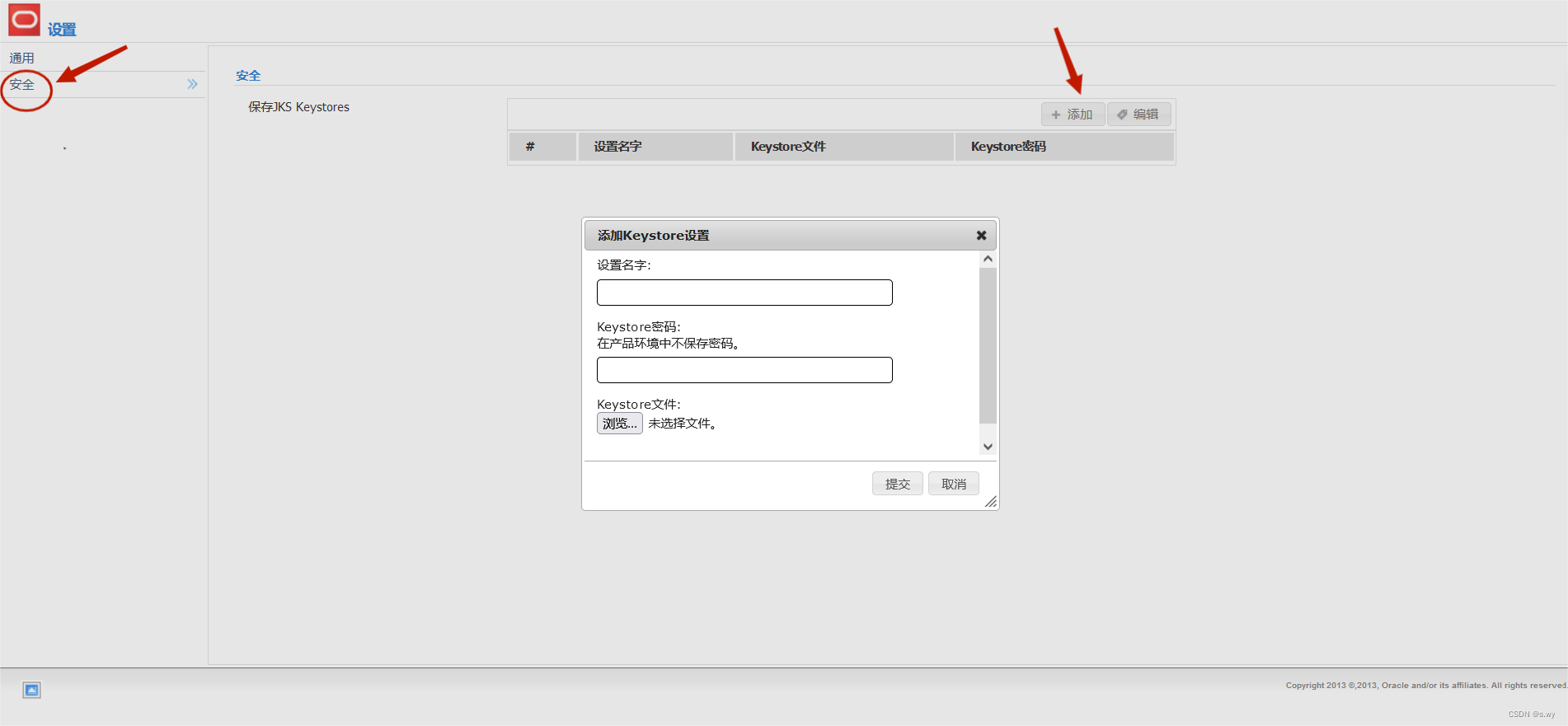
Task: Click the 未选择文件 text
Action: coord(682,424)
